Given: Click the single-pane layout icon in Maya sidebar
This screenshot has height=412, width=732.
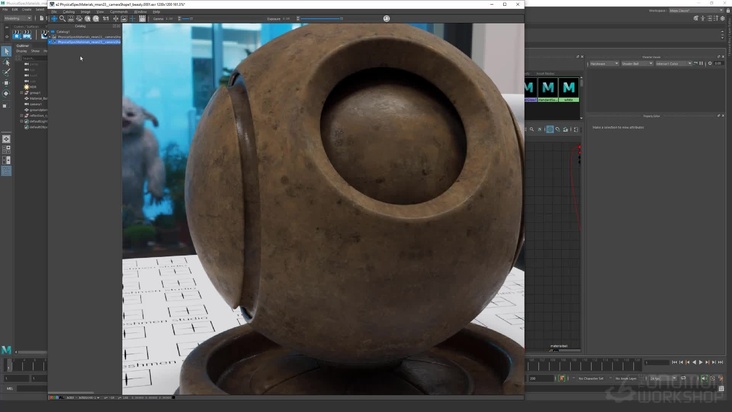Looking at the screenshot, I should [6, 139].
